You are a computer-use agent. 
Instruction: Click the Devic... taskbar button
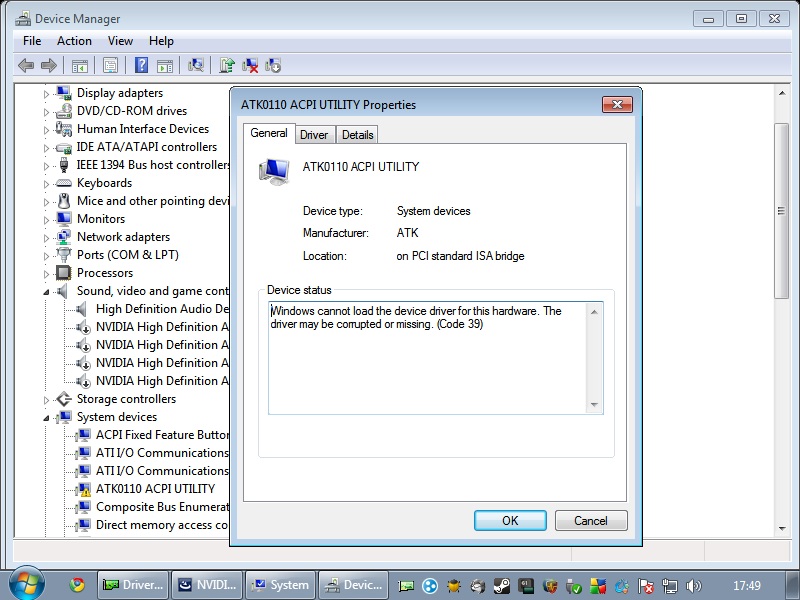coord(354,585)
